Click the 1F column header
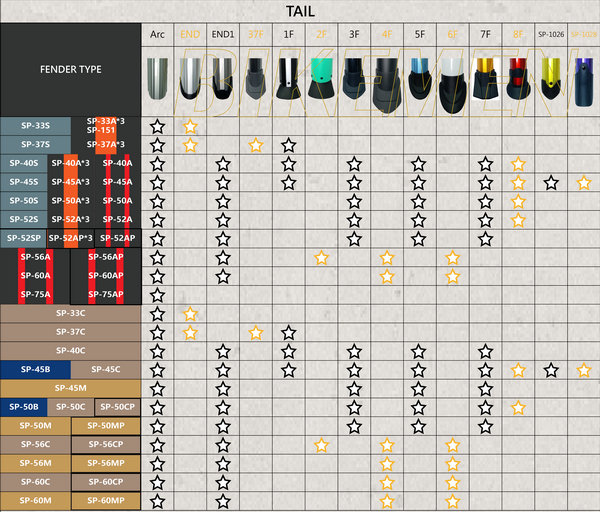This screenshot has width=600, height=512. [x=288, y=34]
